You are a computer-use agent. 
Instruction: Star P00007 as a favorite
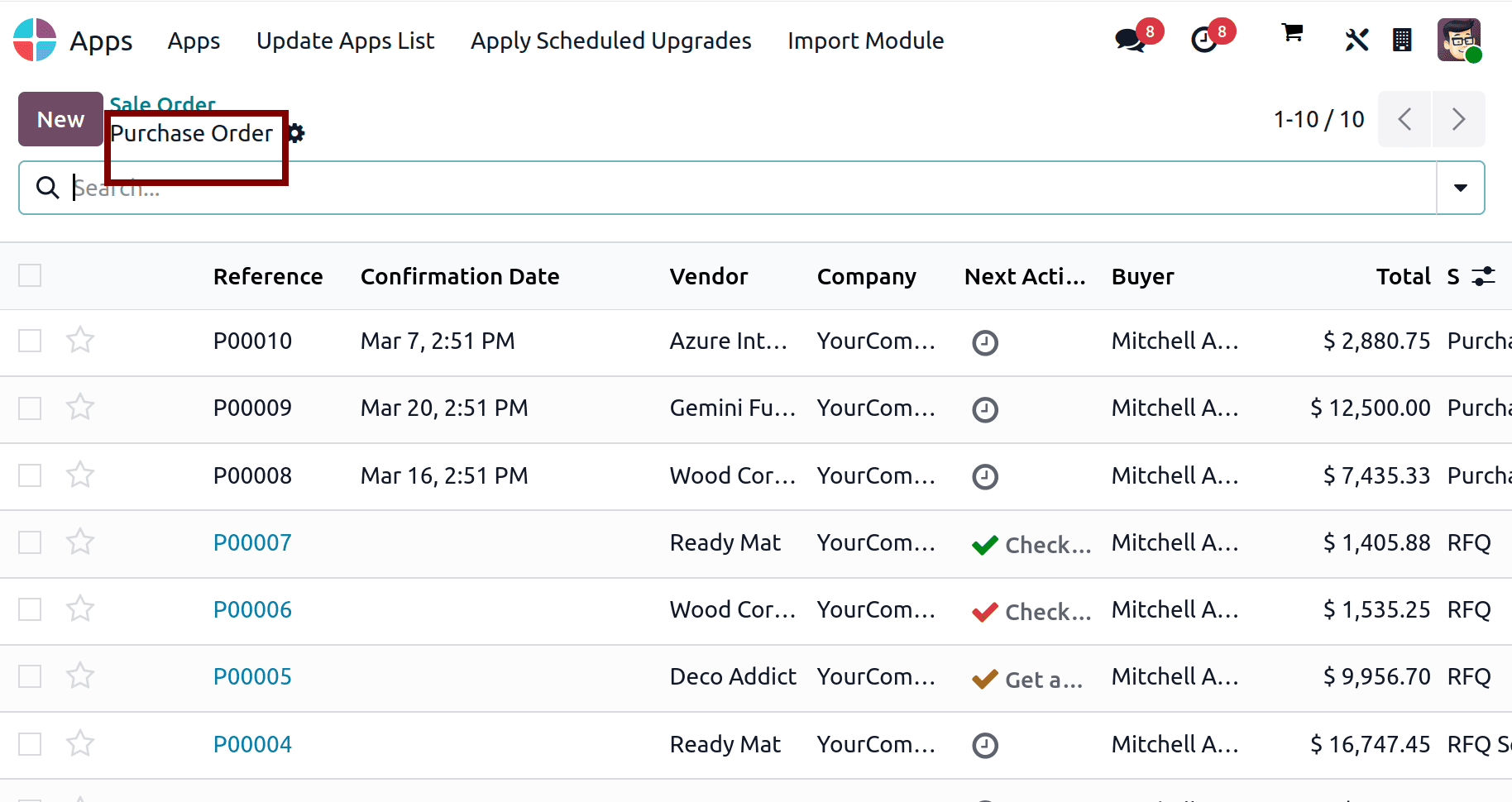pyautogui.click(x=80, y=542)
